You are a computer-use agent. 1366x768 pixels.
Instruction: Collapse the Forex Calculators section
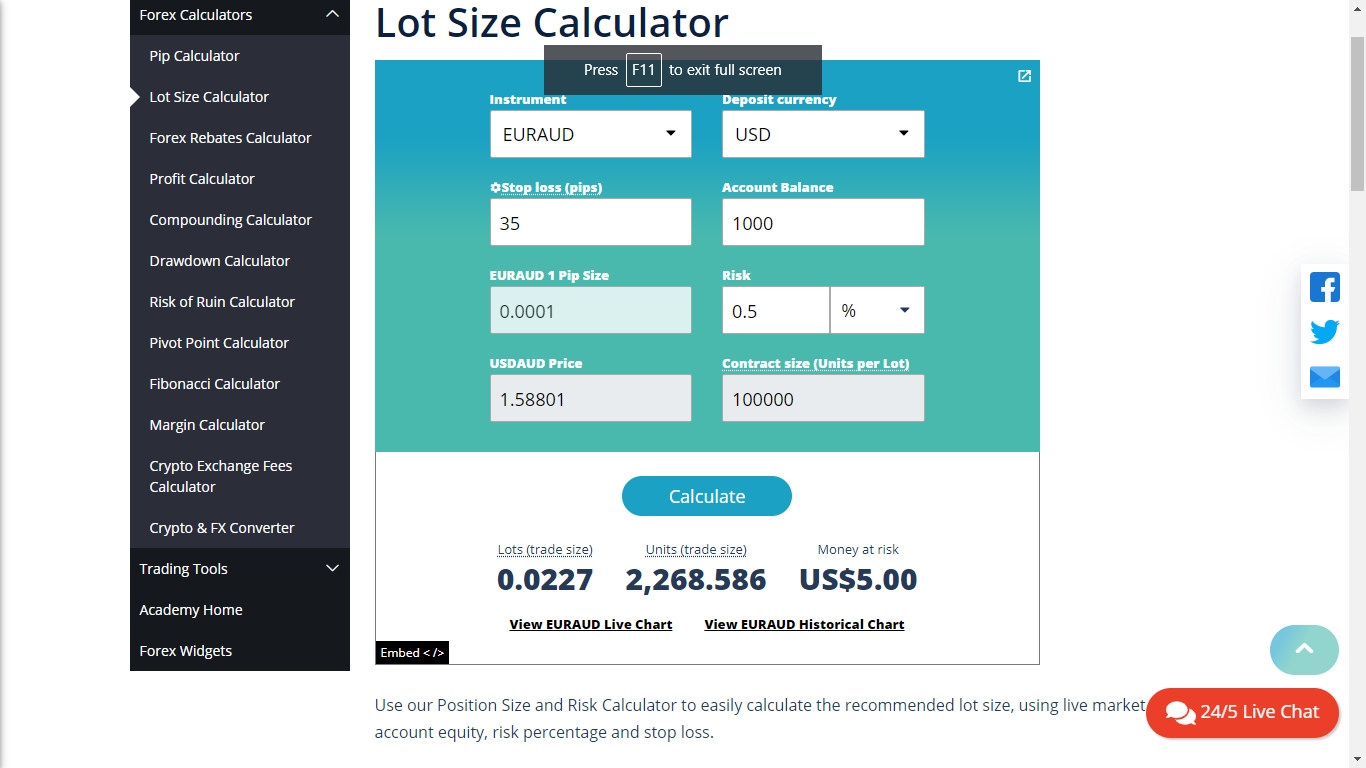coord(333,15)
